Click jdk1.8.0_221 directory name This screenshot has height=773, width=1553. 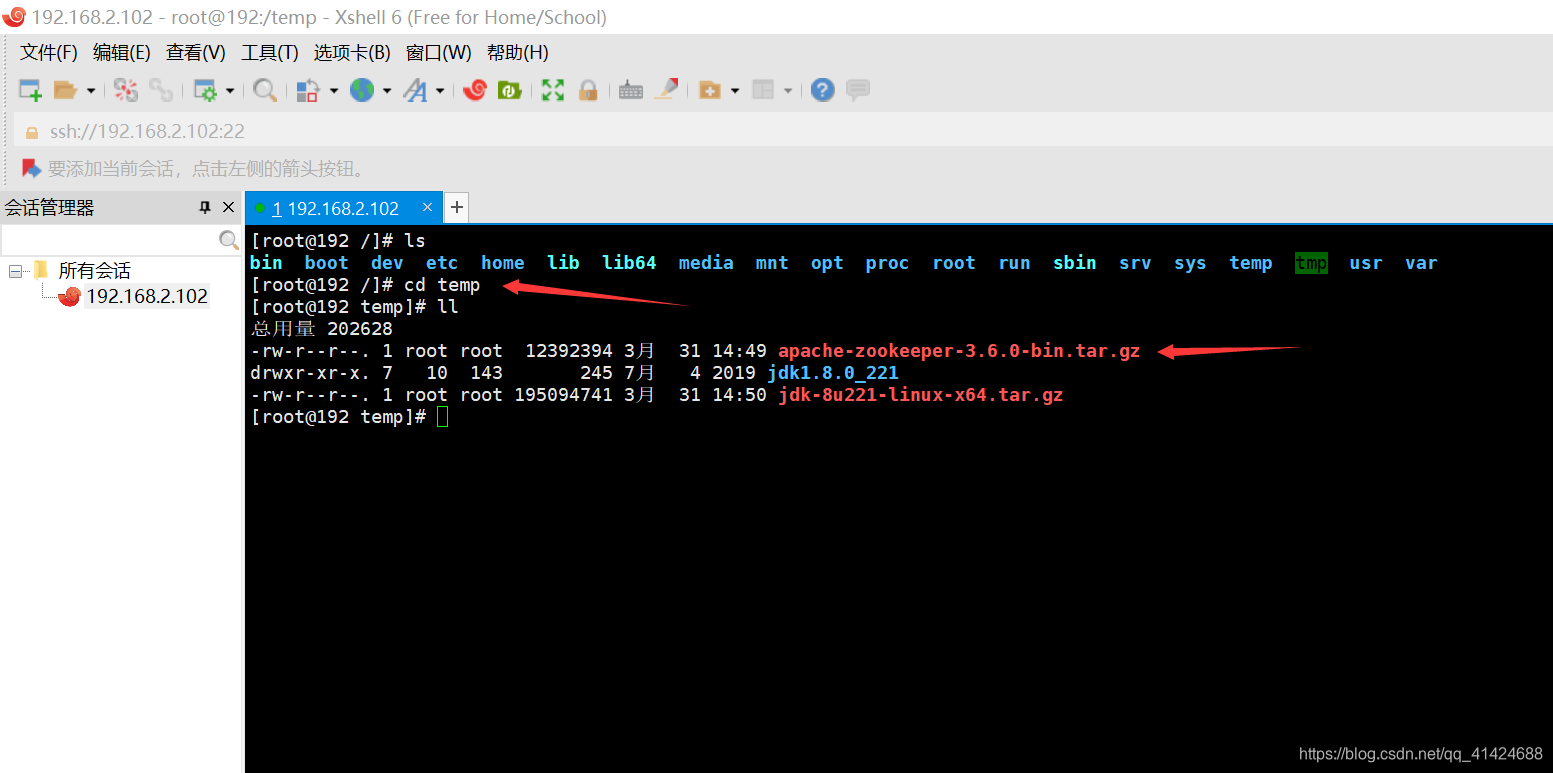click(833, 373)
